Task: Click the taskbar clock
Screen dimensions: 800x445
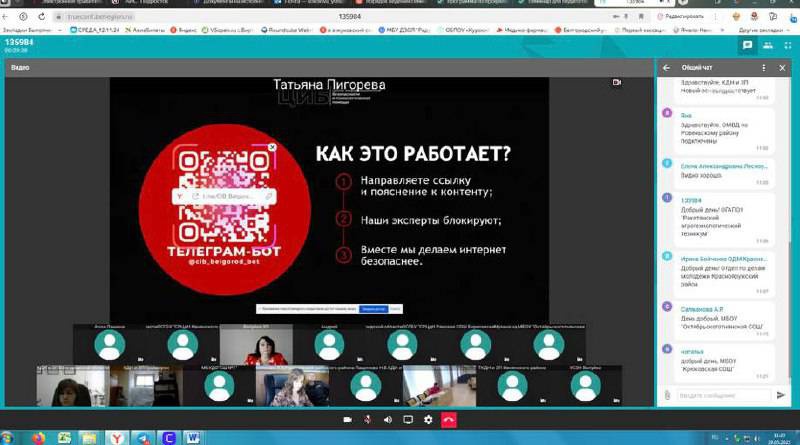Action: pyautogui.click(x=779, y=438)
